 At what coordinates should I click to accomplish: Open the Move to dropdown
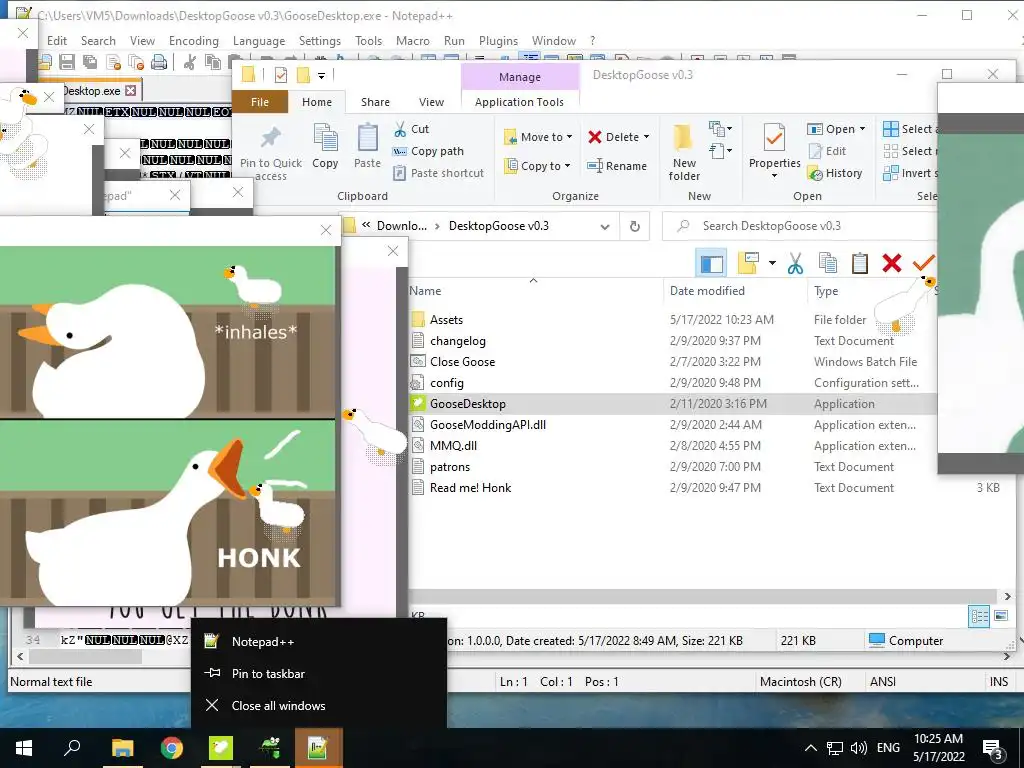(x=538, y=137)
